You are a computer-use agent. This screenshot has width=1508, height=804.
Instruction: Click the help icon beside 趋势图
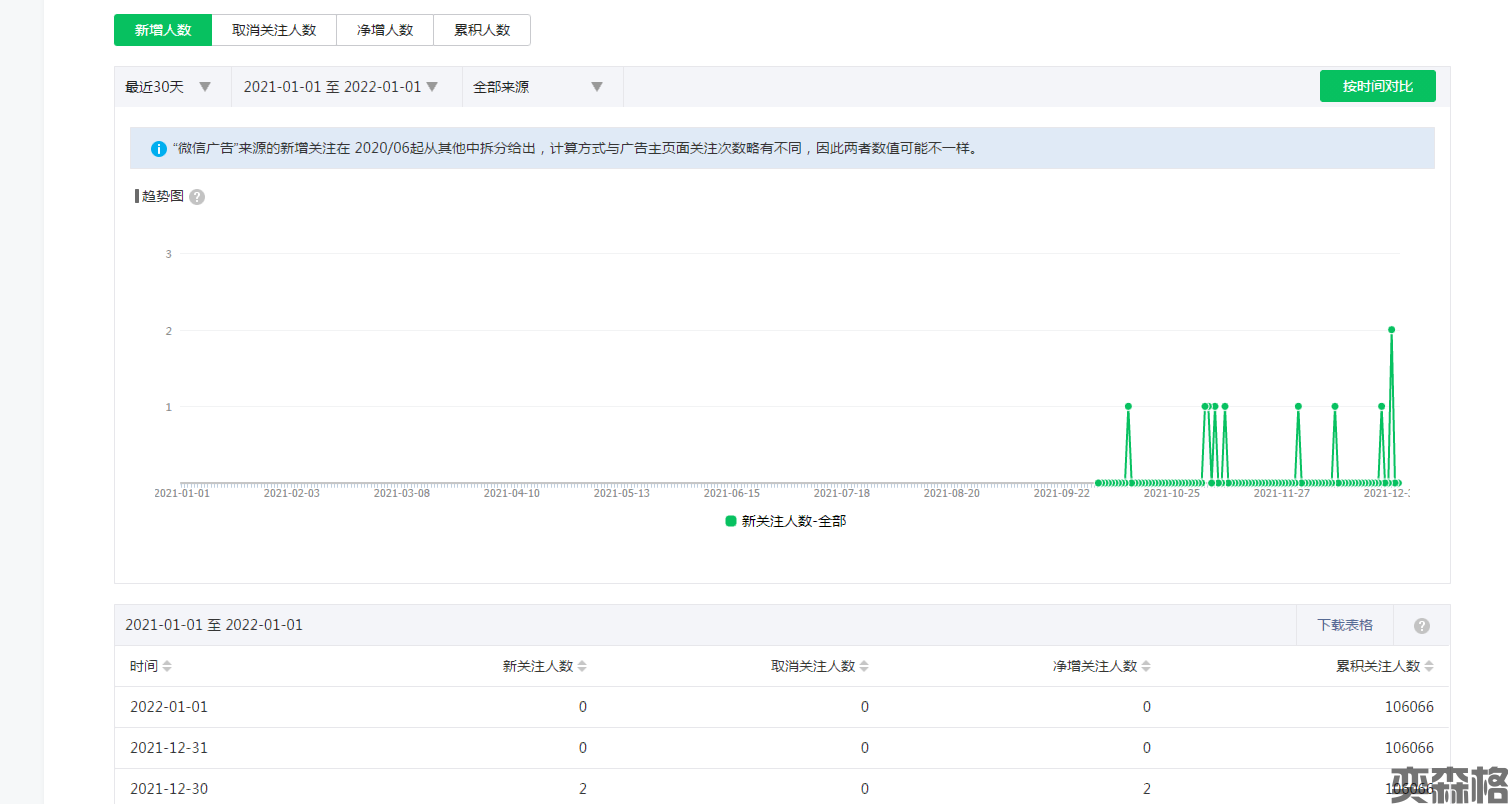click(197, 197)
